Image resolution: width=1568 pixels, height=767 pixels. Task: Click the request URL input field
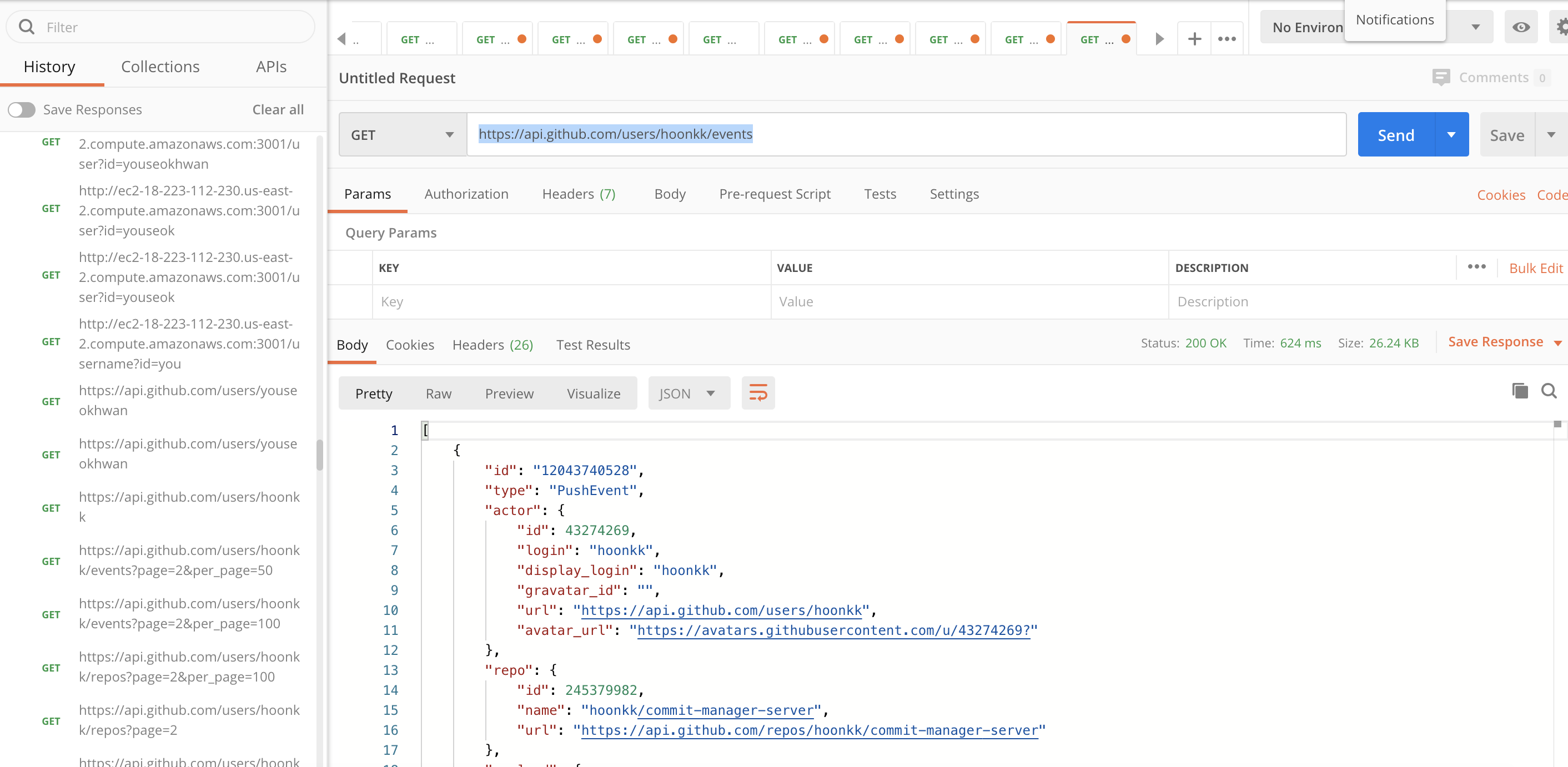(x=906, y=134)
